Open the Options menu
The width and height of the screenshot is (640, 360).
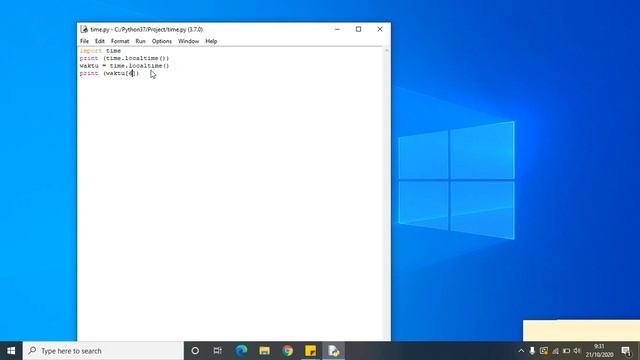click(x=162, y=41)
